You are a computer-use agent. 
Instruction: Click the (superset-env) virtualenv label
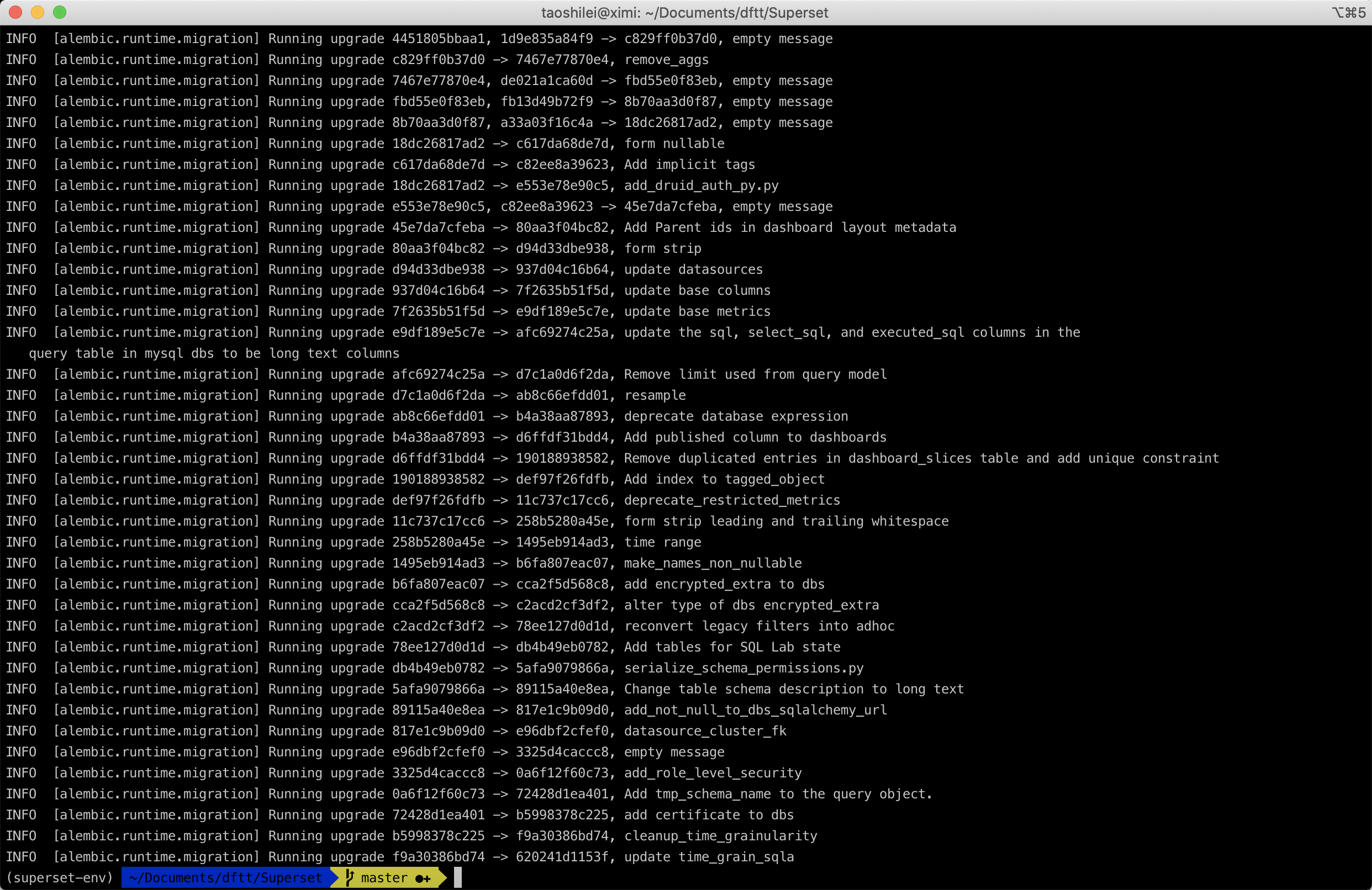point(60,877)
